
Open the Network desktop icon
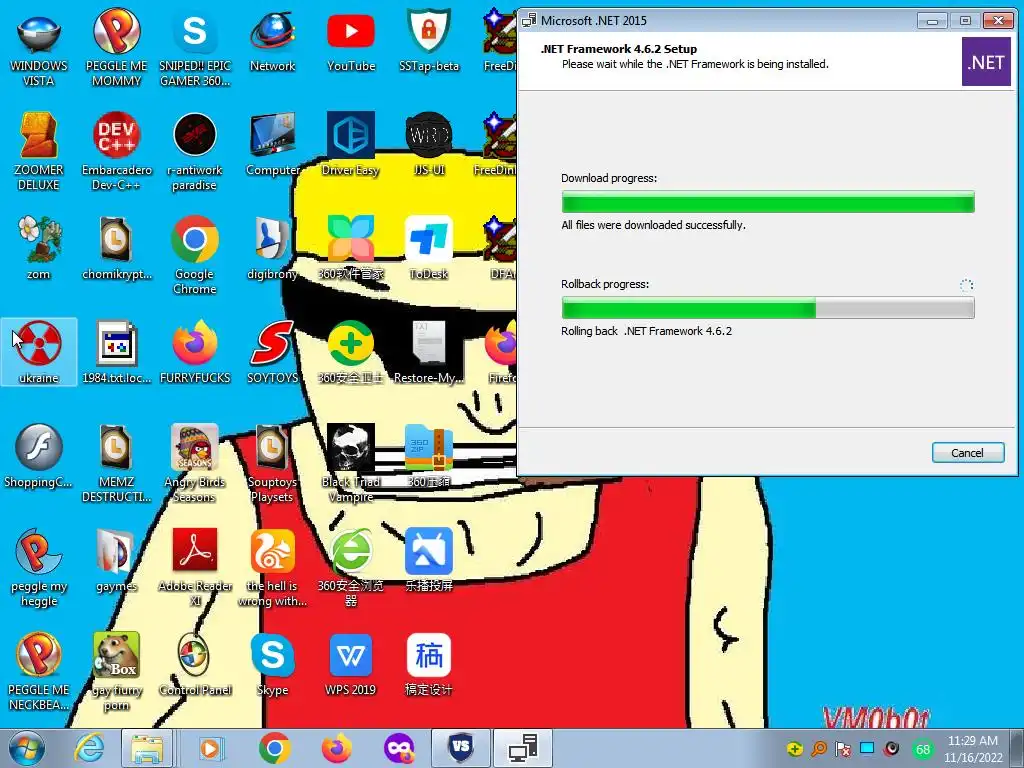click(x=272, y=40)
